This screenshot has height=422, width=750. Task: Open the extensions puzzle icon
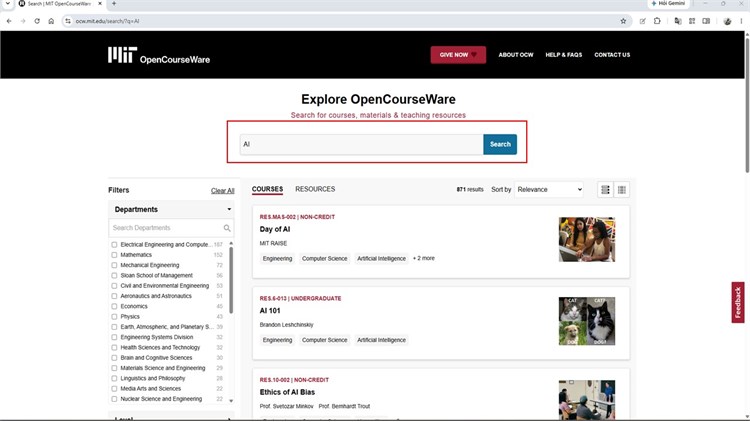[657, 21]
